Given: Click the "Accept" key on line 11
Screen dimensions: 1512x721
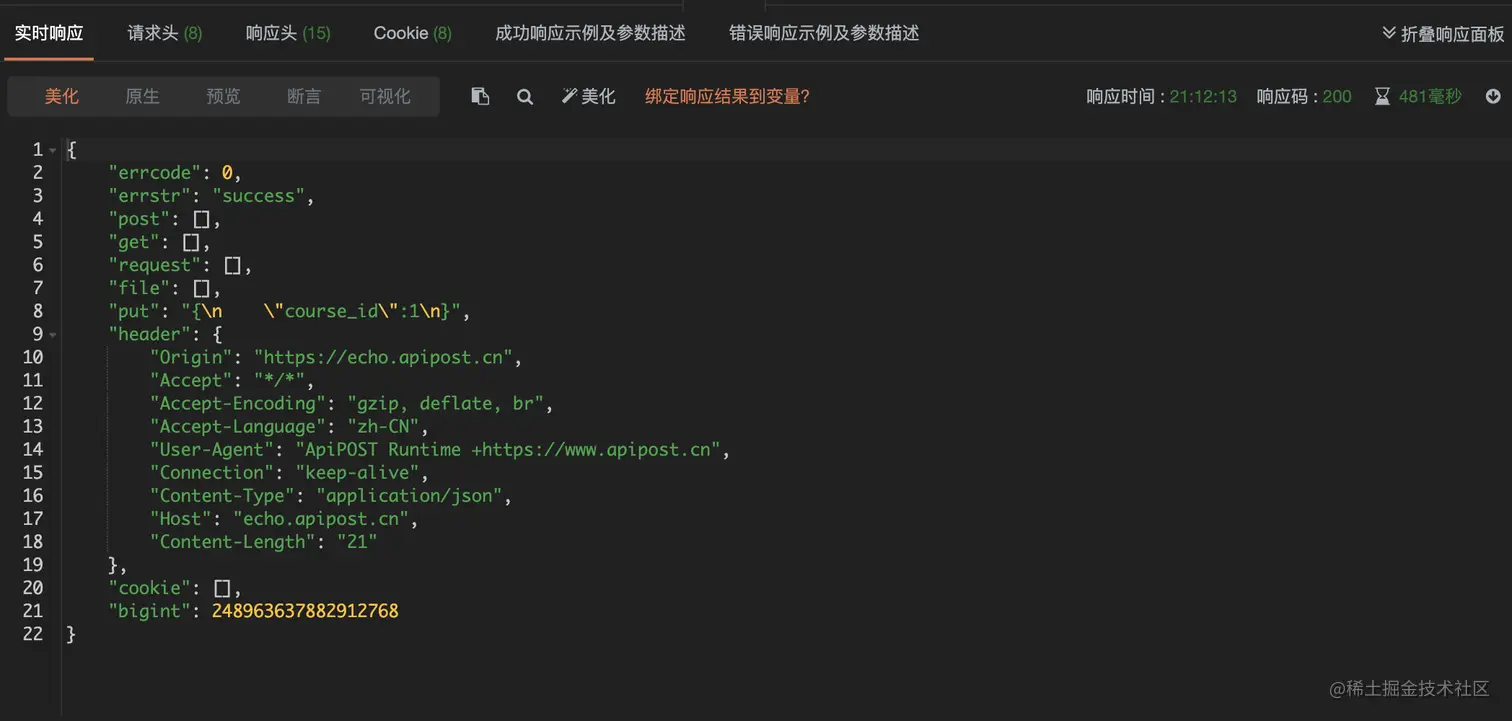Looking at the screenshot, I should coord(190,380).
